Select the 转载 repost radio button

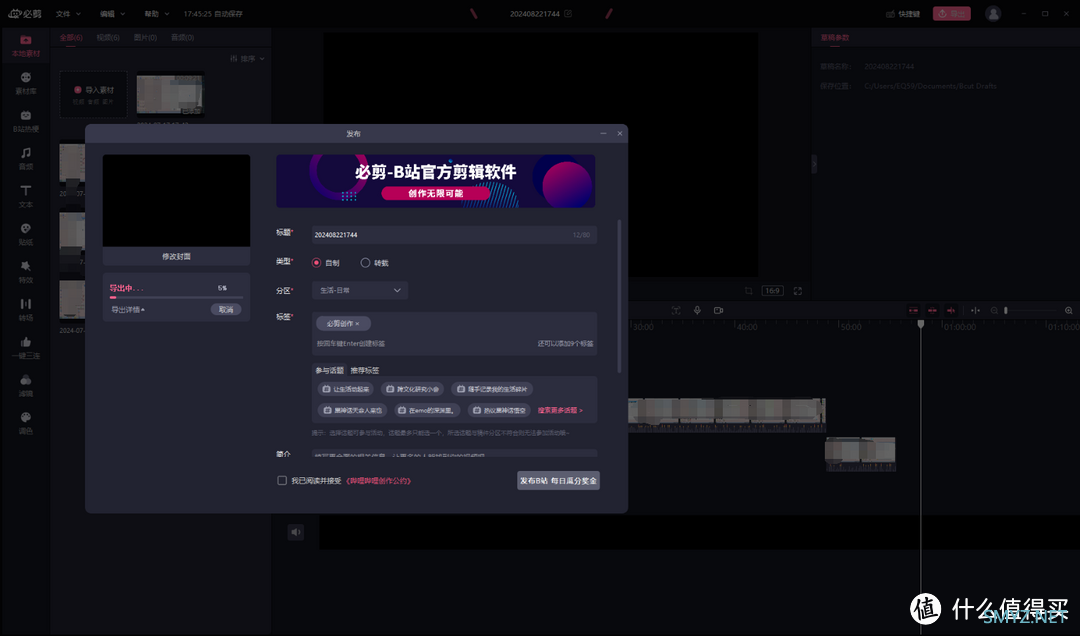(365, 263)
